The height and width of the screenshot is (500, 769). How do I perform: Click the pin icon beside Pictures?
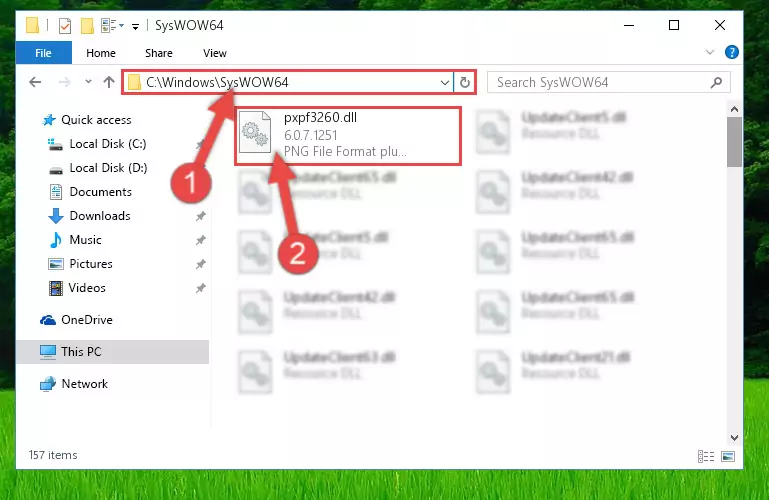click(200, 264)
